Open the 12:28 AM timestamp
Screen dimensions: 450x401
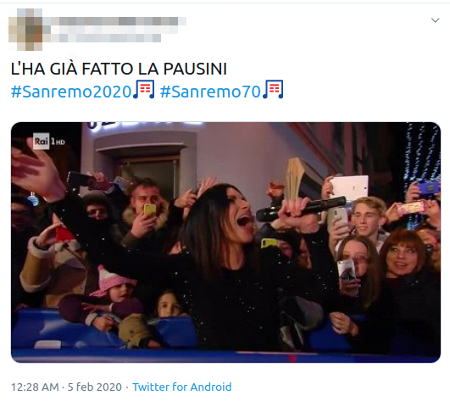35,387
